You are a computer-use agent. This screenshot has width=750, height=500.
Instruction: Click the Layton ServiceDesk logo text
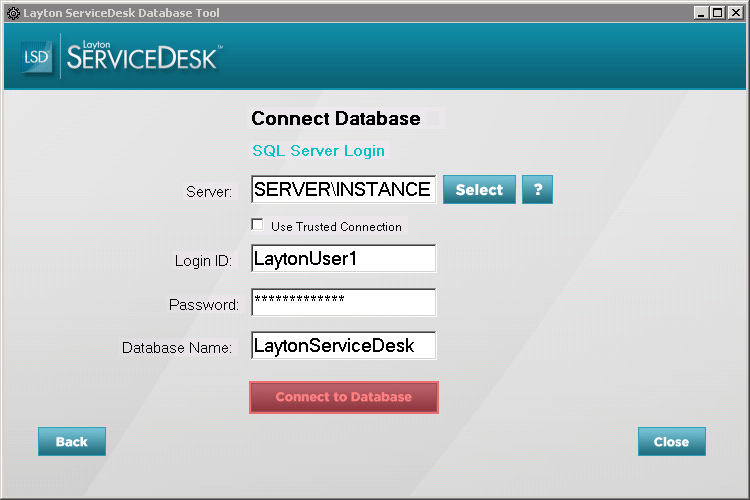(143, 56)
